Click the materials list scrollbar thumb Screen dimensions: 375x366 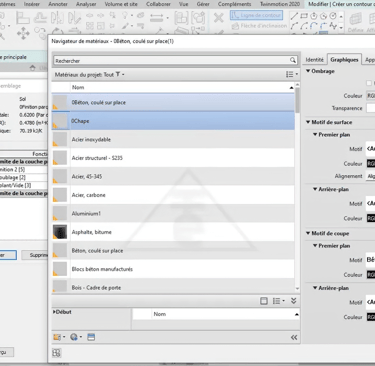(x=297, y=100)
